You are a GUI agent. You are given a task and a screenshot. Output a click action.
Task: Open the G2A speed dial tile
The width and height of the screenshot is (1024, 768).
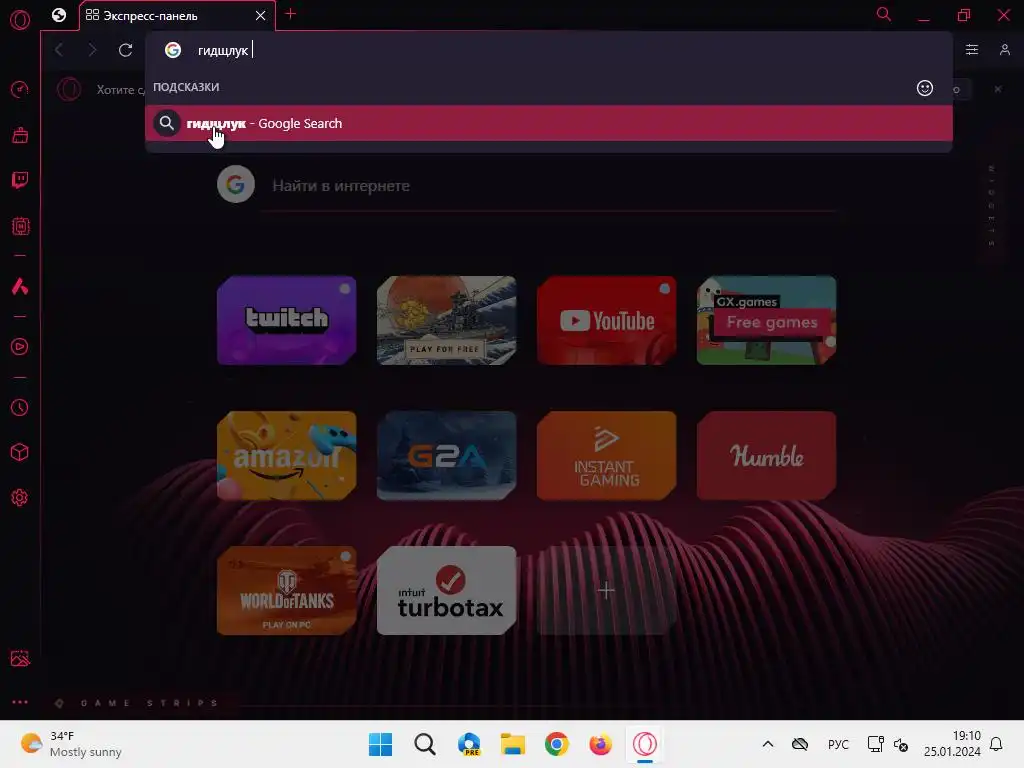(x=447, y=455)
